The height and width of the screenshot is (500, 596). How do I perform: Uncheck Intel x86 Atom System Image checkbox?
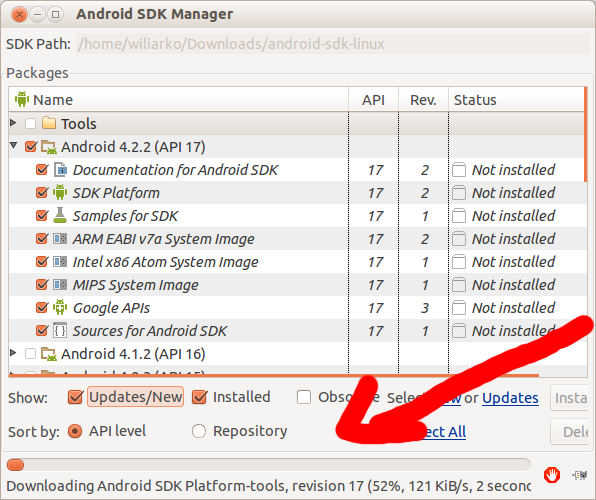click(x=42, y=262)
